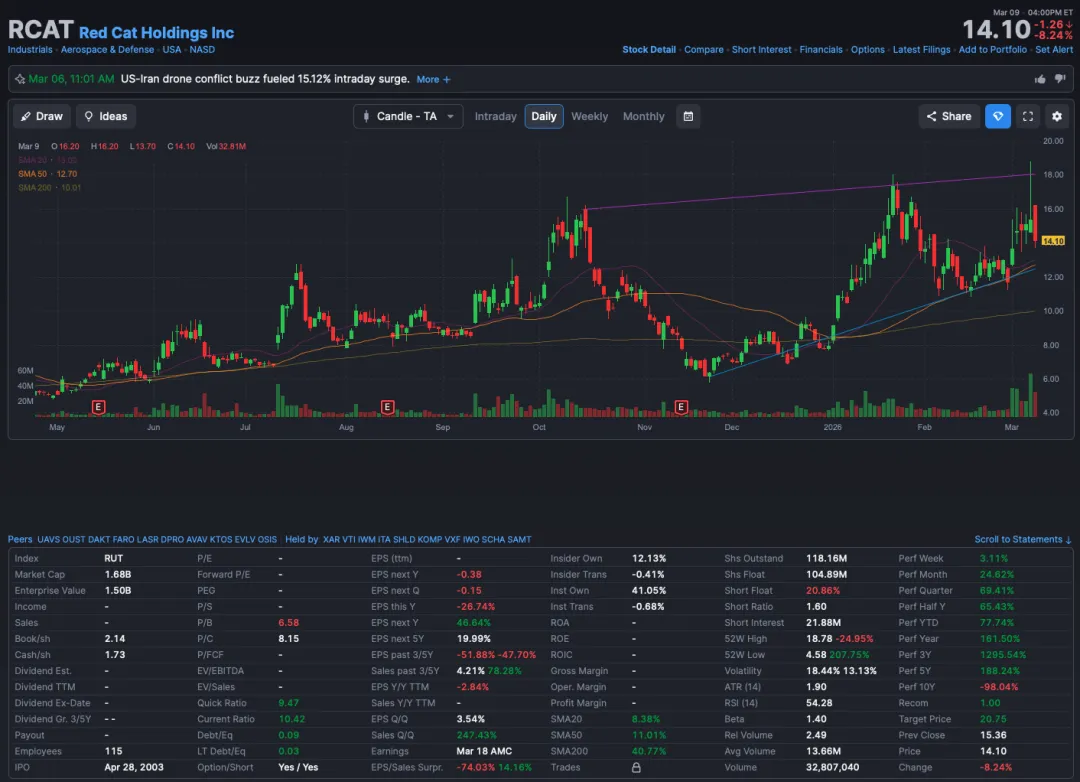Viewport: 1080px width, 782px height.
Task: Click Perf Year value 161.50%
Action: (x=999, y=639)
